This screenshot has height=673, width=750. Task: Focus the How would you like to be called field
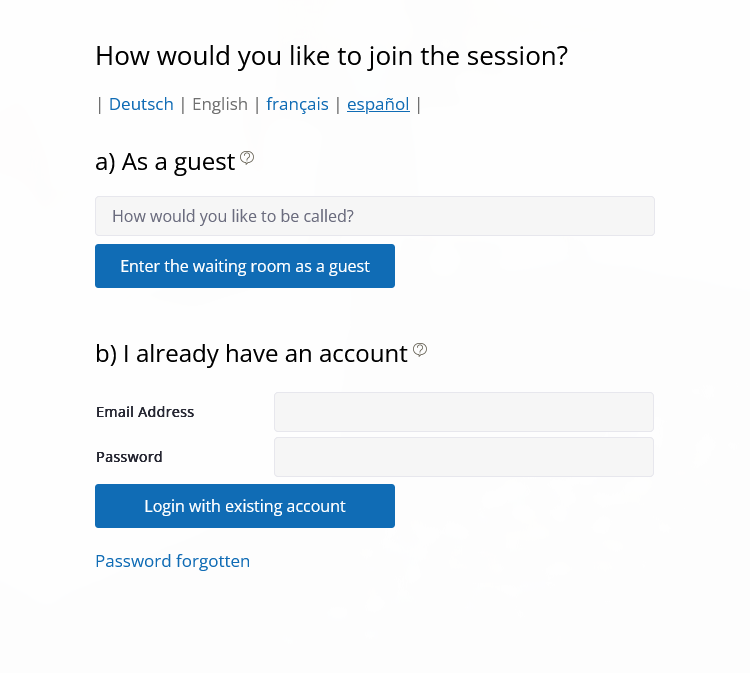point(375,216)
